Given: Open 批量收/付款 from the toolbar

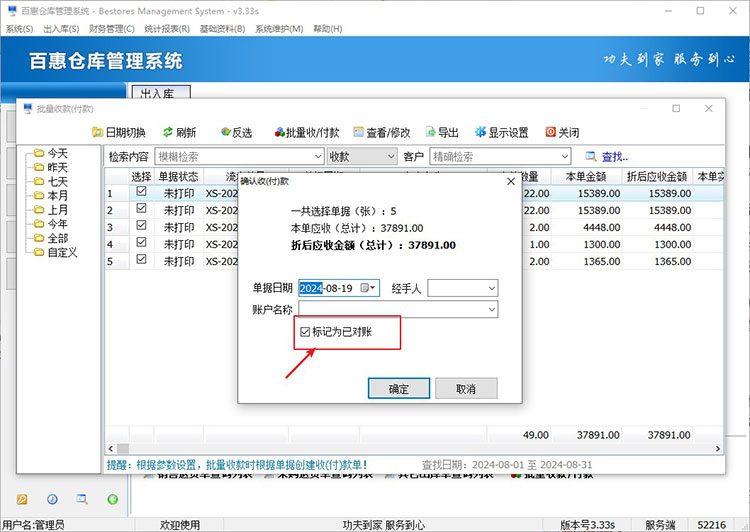Looking at the screenshot, I should 307,133.
